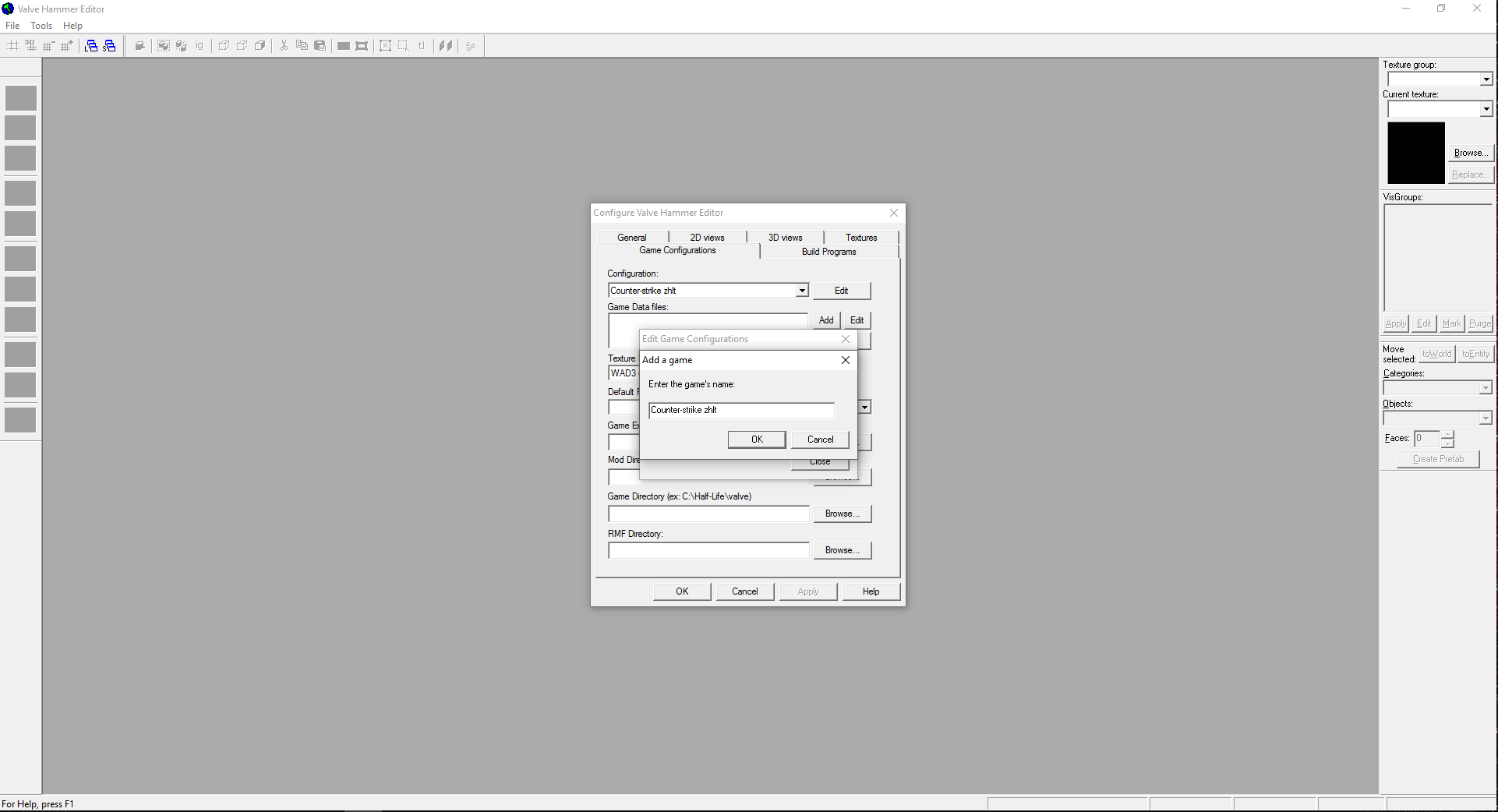Toggle the Texture Lock 'tl' icon
Screen dimensions: 1498x812
422,46
